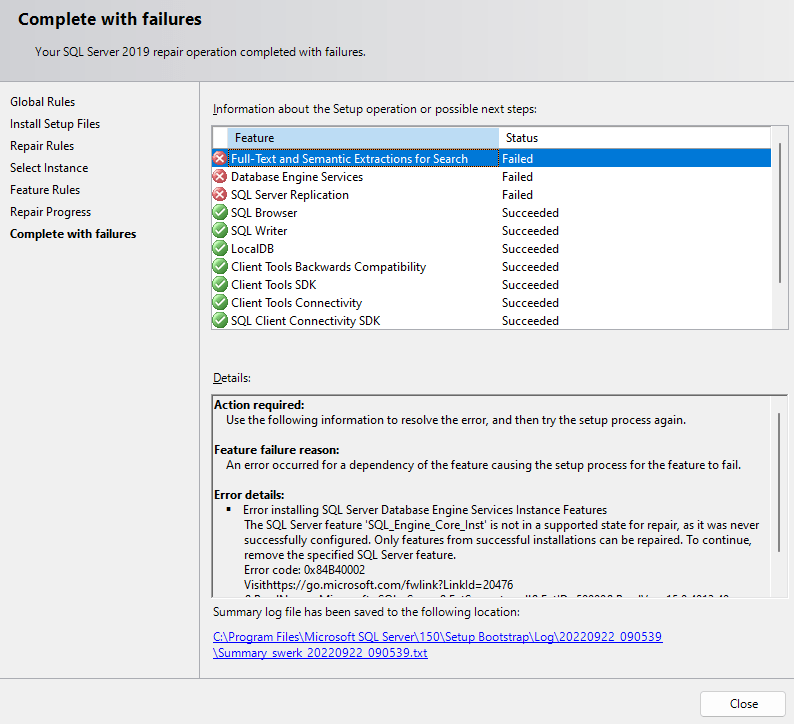The image size is (794, 724).
Task: Select the Database Engine Services row
Action: 492,177
